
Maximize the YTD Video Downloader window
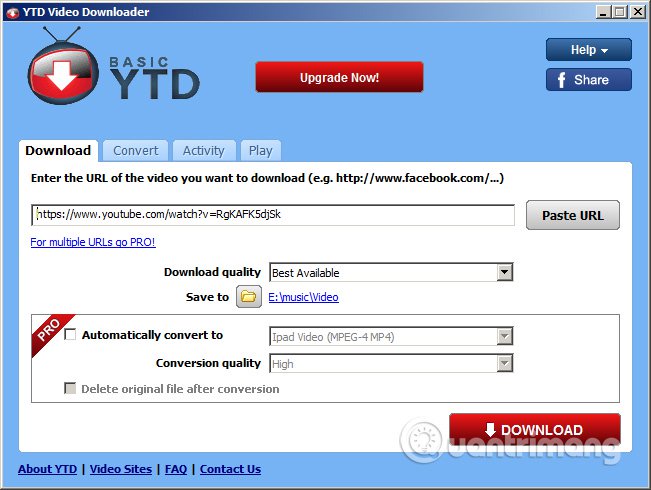620,12
